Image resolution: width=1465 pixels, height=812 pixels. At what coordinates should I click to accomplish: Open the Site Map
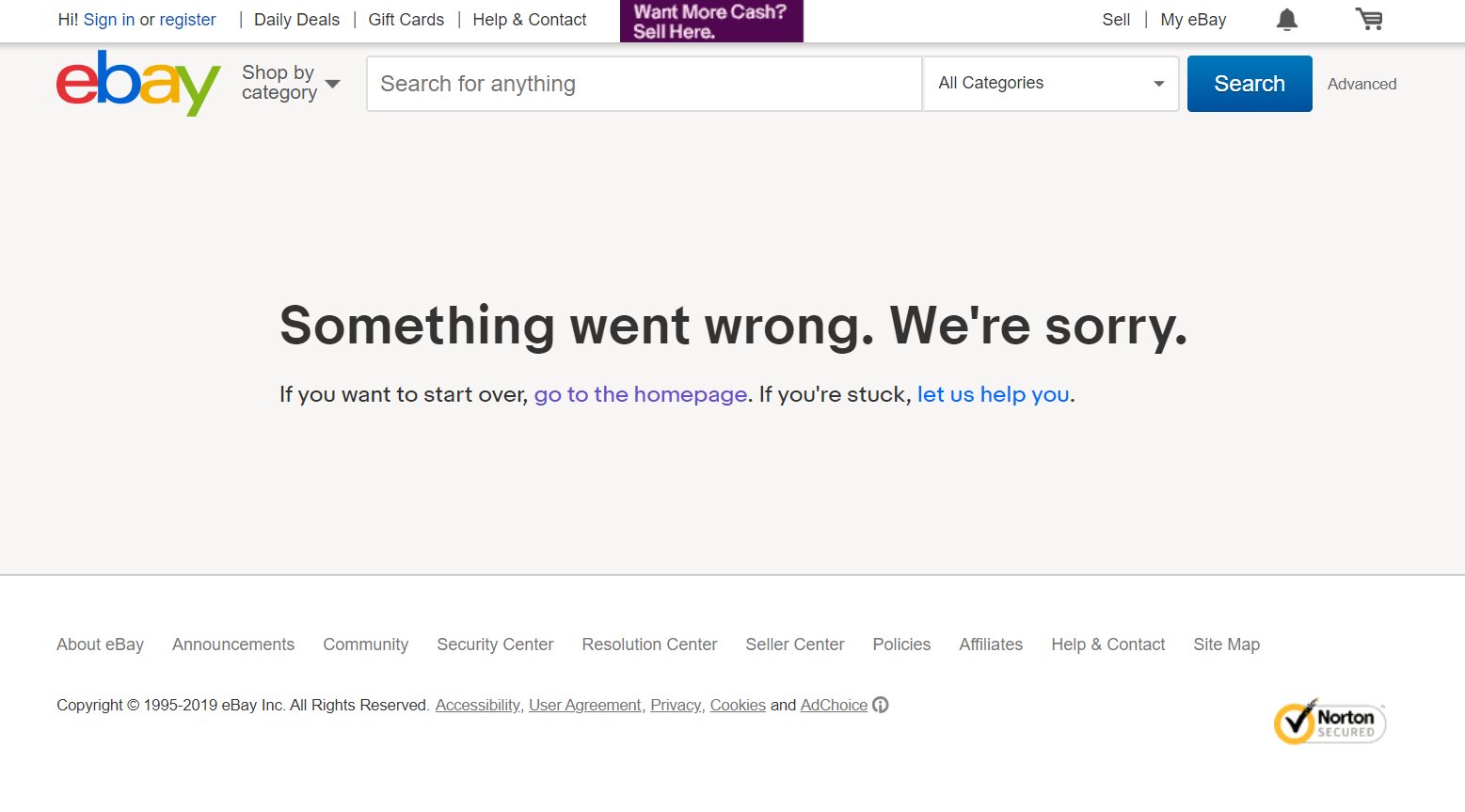tap(1226, 645)
